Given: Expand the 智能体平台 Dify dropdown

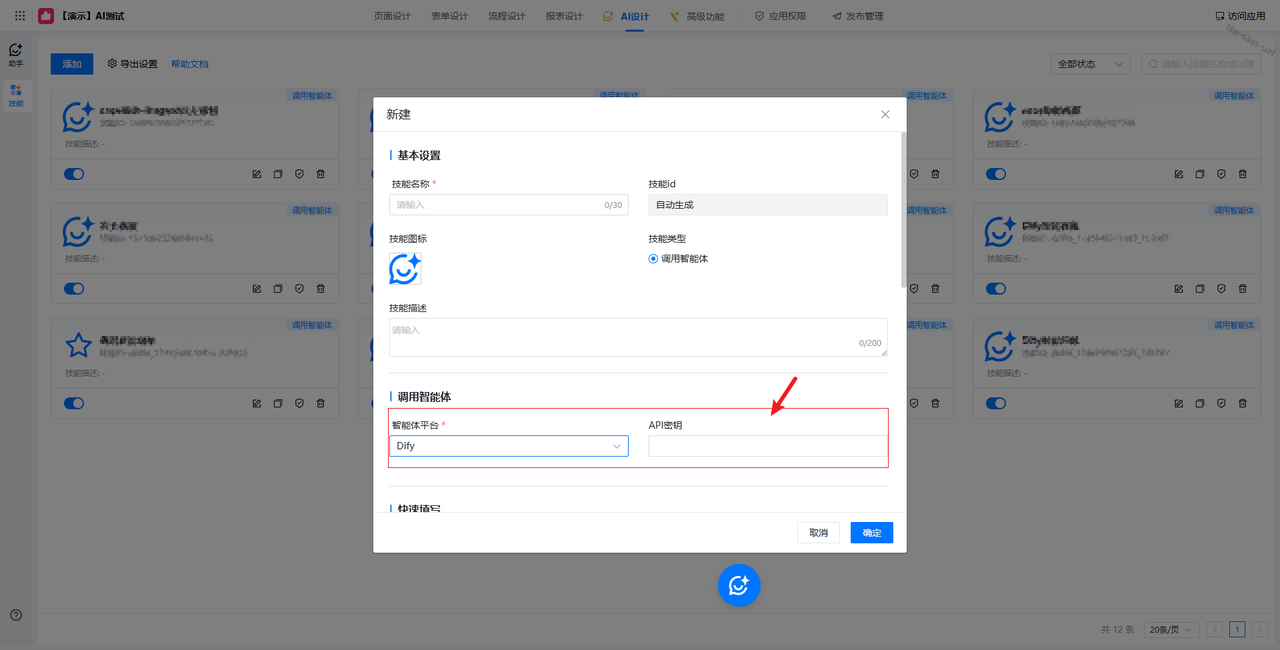Looking at the screenshot, I should click(x=509, y=446).
